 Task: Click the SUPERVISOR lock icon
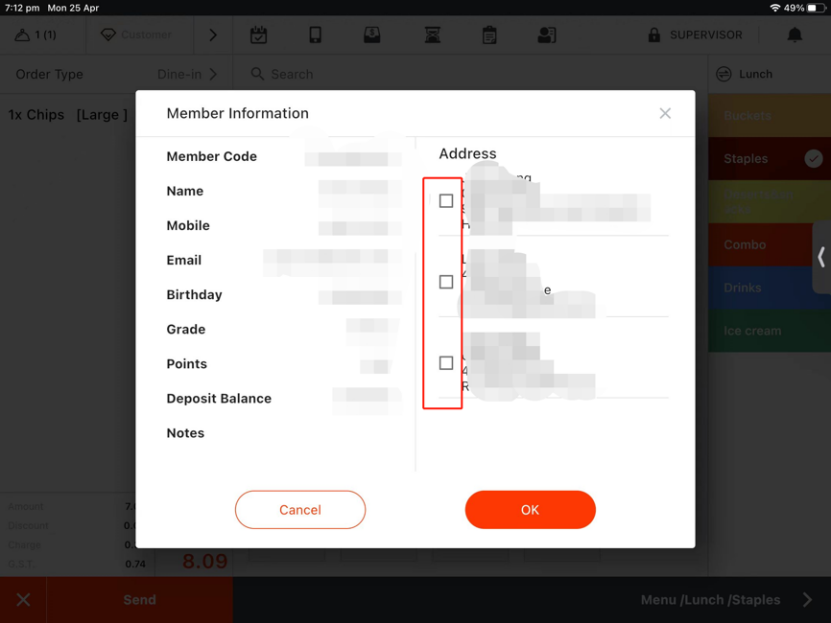[655, 35]
